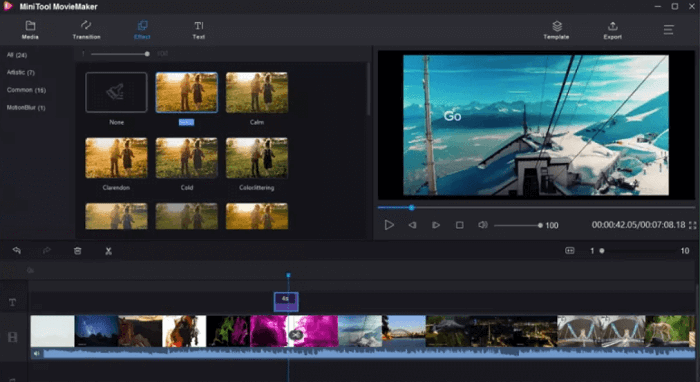Filter by Common (16) effects
The image size is (700, 382).
pyautogui.click(x=26, y=90)
